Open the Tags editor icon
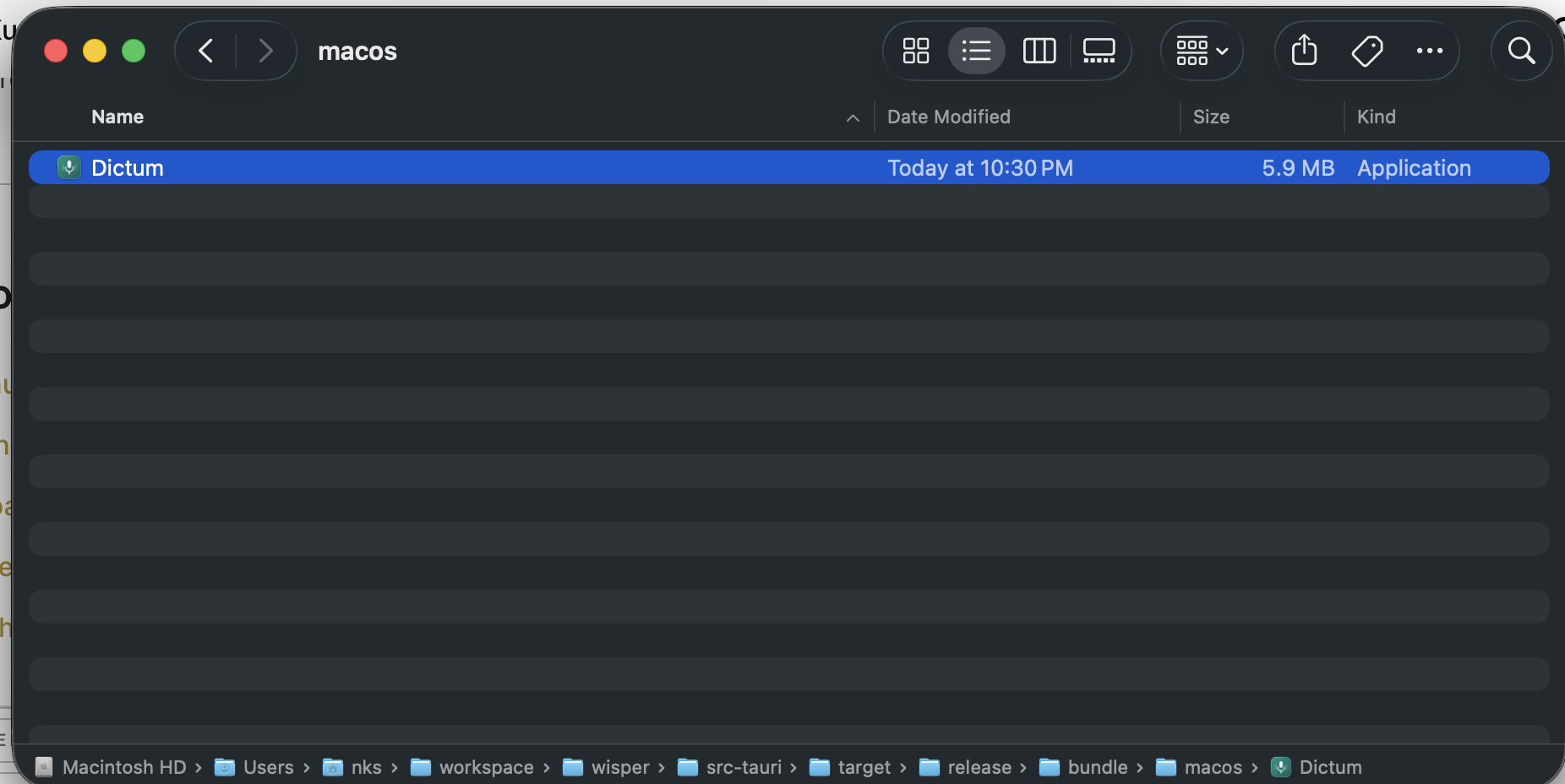 [1366, 51]
